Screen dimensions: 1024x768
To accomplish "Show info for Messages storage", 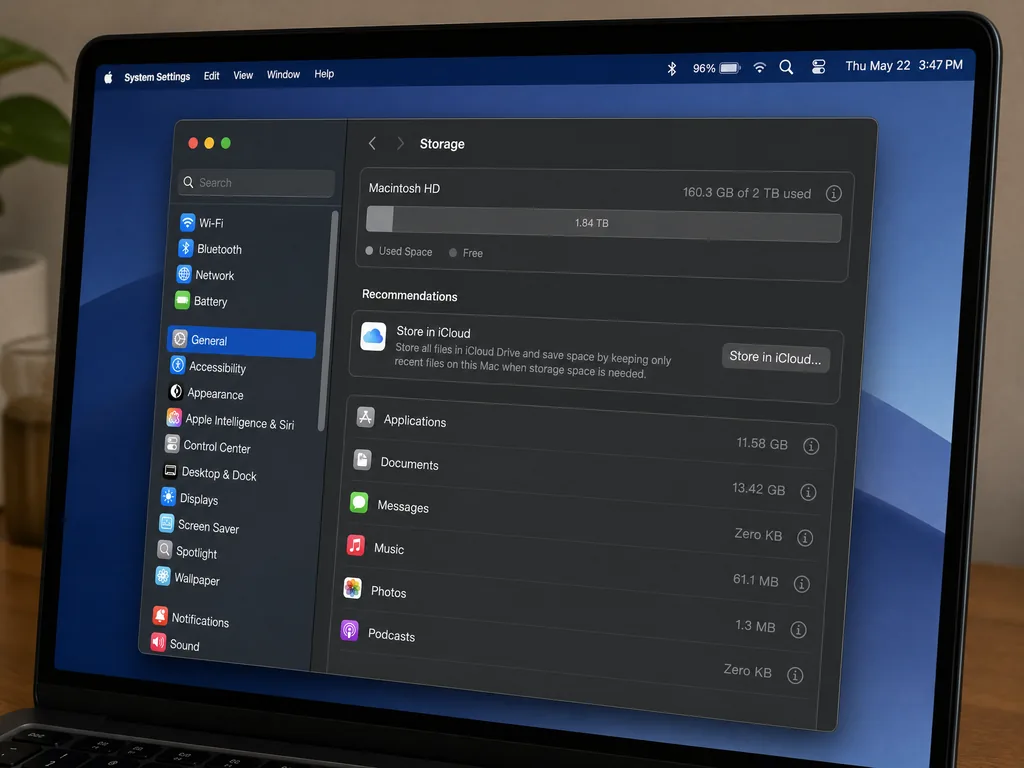I will click(x=805, y=537).
